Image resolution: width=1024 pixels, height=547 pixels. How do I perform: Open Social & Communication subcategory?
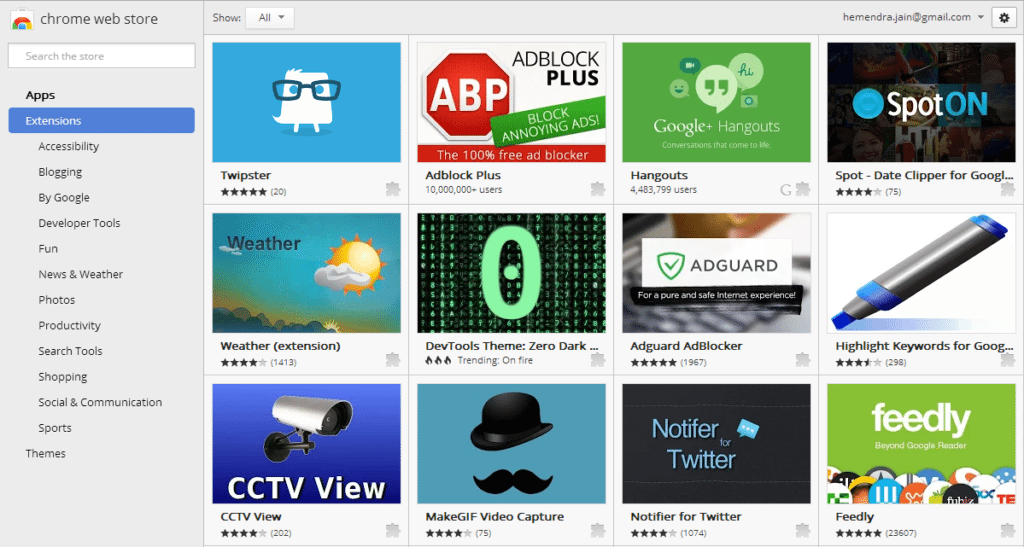[x=100, y=402]
